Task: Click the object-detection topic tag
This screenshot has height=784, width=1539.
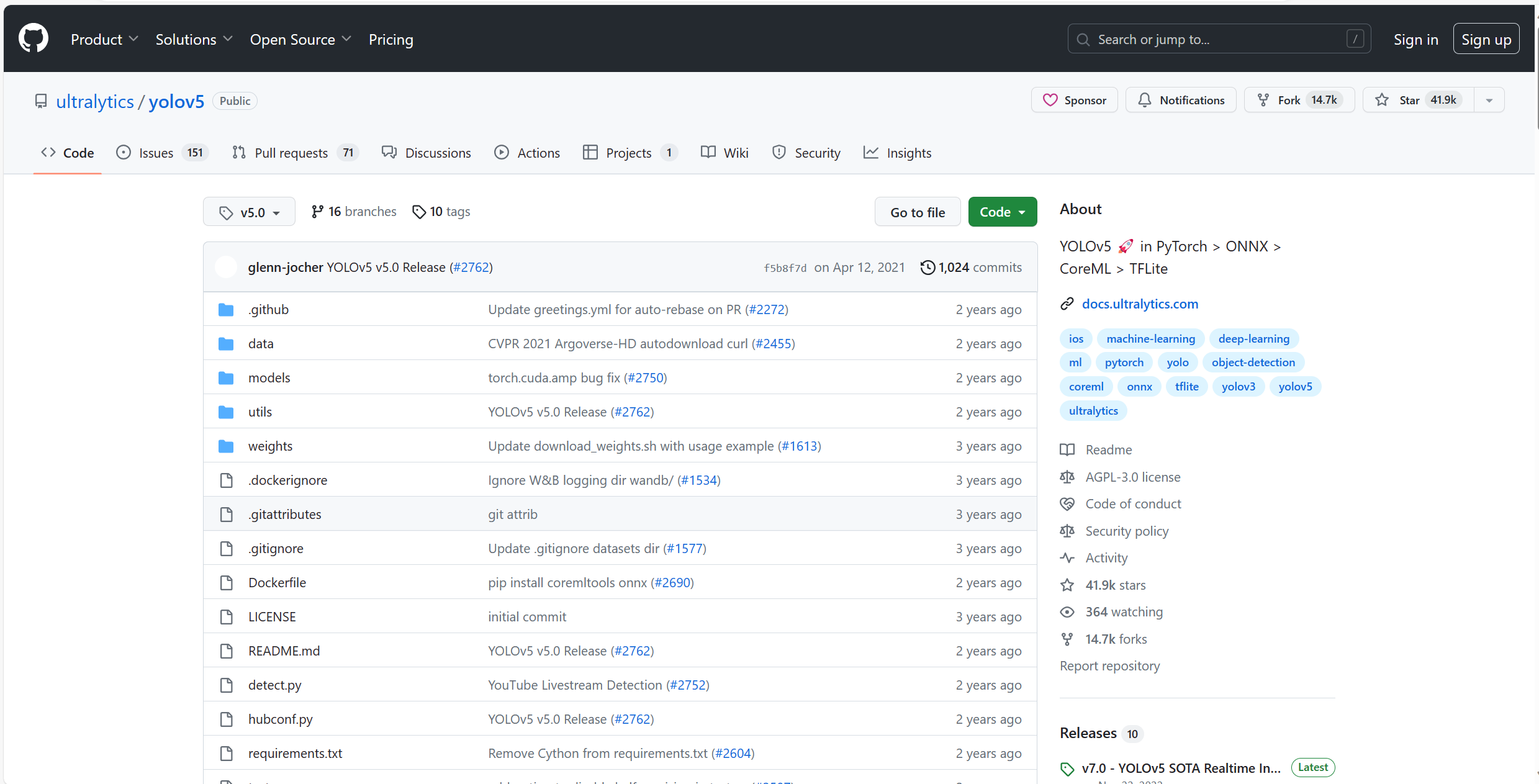Action: click(1253, 362)
